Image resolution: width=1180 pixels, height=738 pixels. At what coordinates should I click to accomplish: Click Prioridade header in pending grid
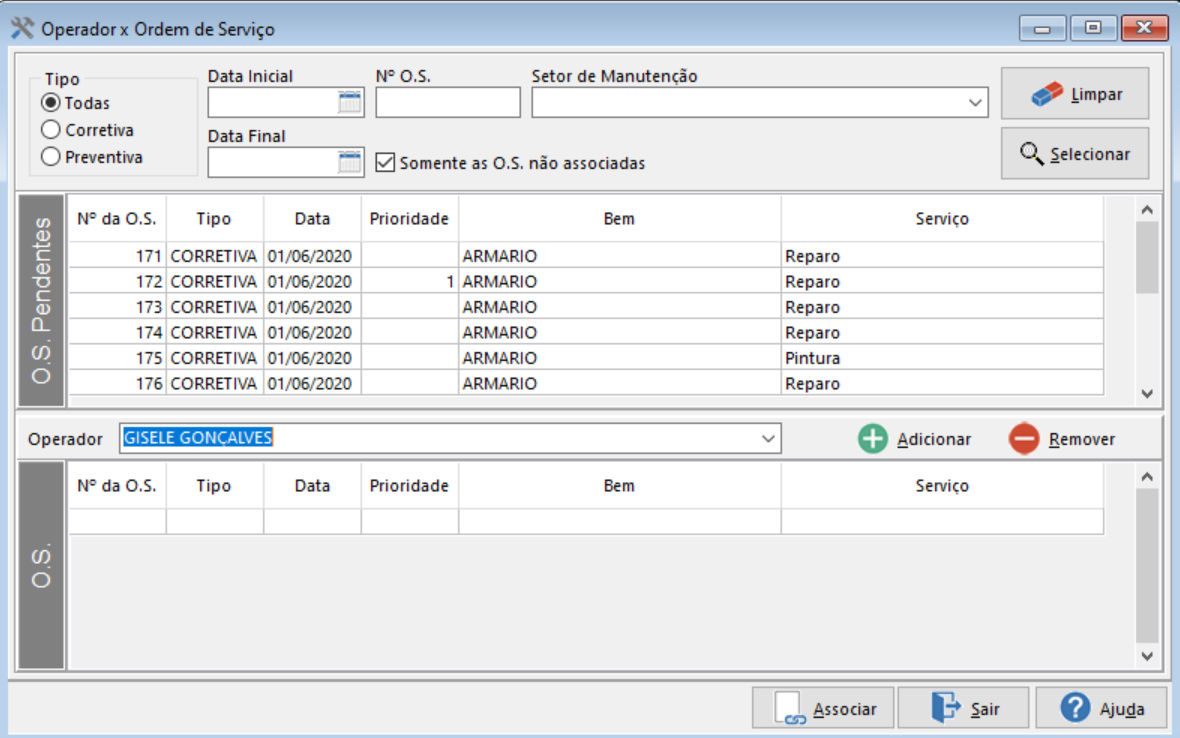410,219
